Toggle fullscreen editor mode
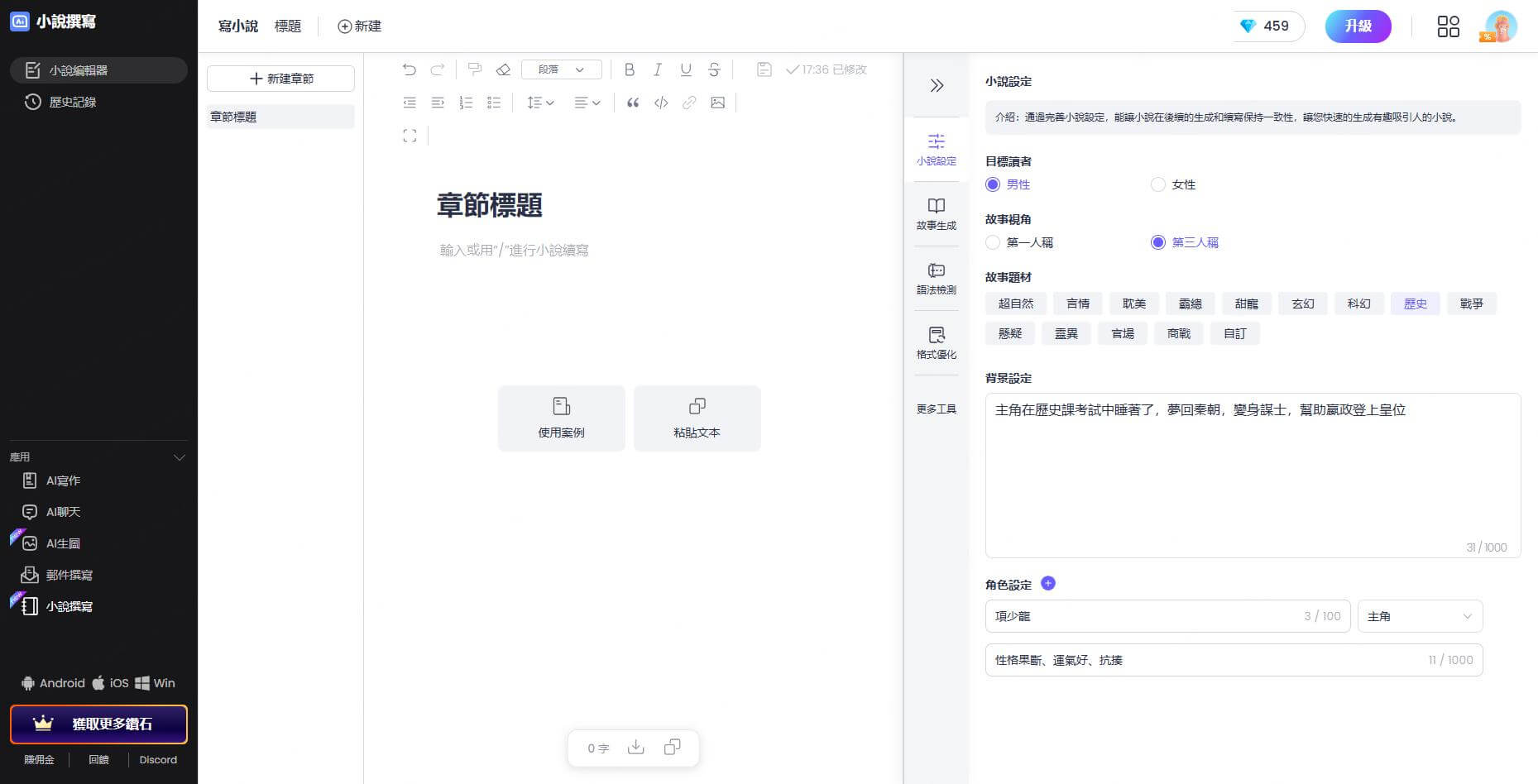The image size is (1538, 784). coord(410,136)
